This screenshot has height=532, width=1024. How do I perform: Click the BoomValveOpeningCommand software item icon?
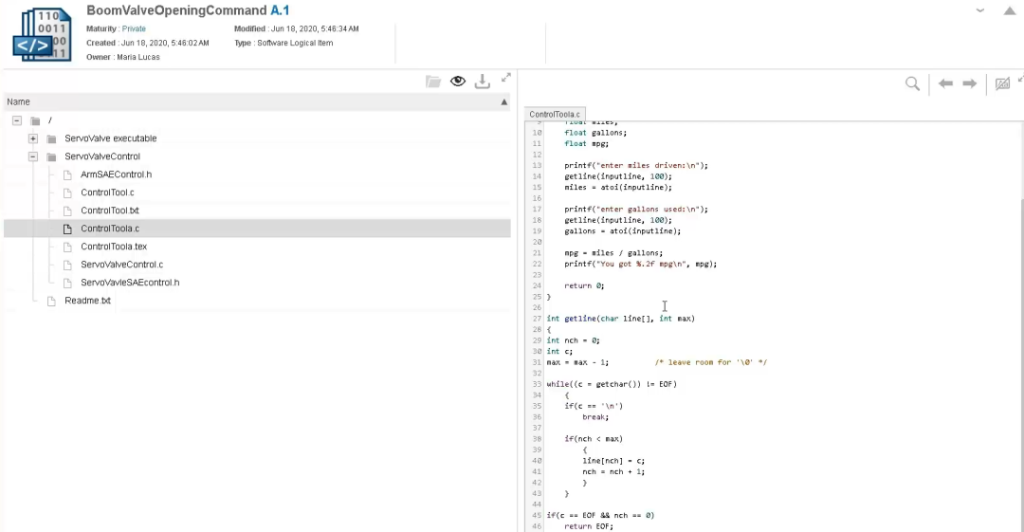coord(39,35)
